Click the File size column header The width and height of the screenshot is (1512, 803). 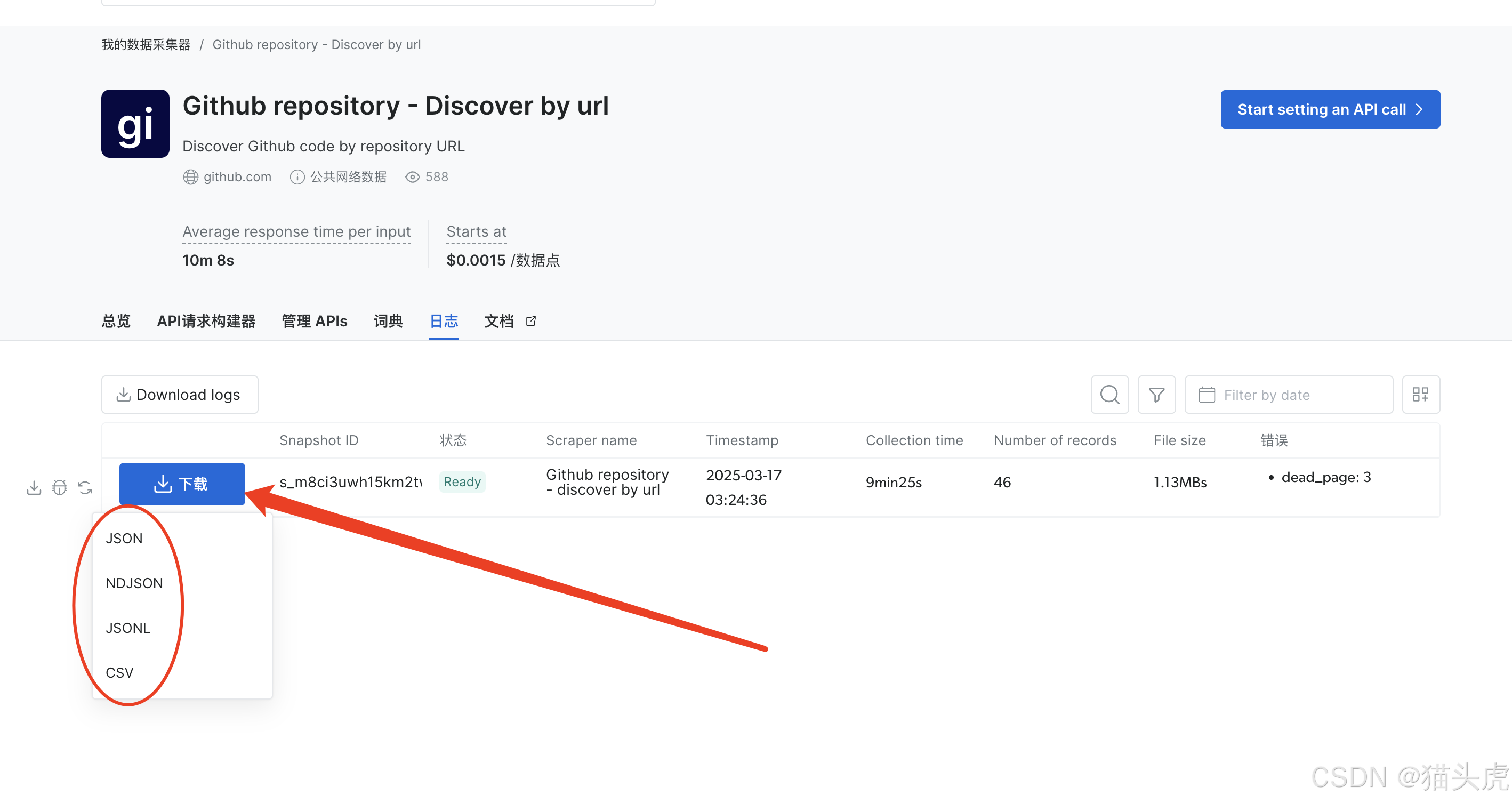click(1179, 440)
